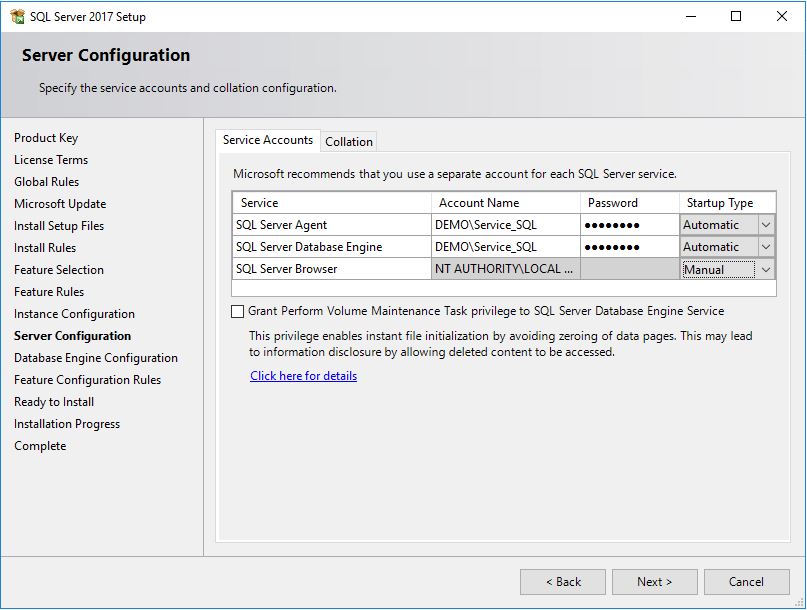Open SQL Server Database Engine startup type dropdown

tap(766, 246)
